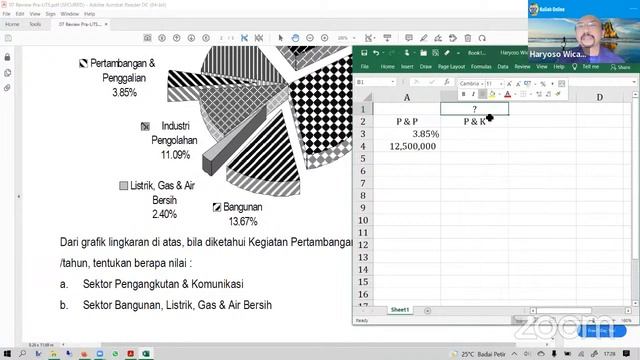Select the highlight pen tool in Acrobat
This screenshot has height=360, width=640.
(x=423, y=38)
